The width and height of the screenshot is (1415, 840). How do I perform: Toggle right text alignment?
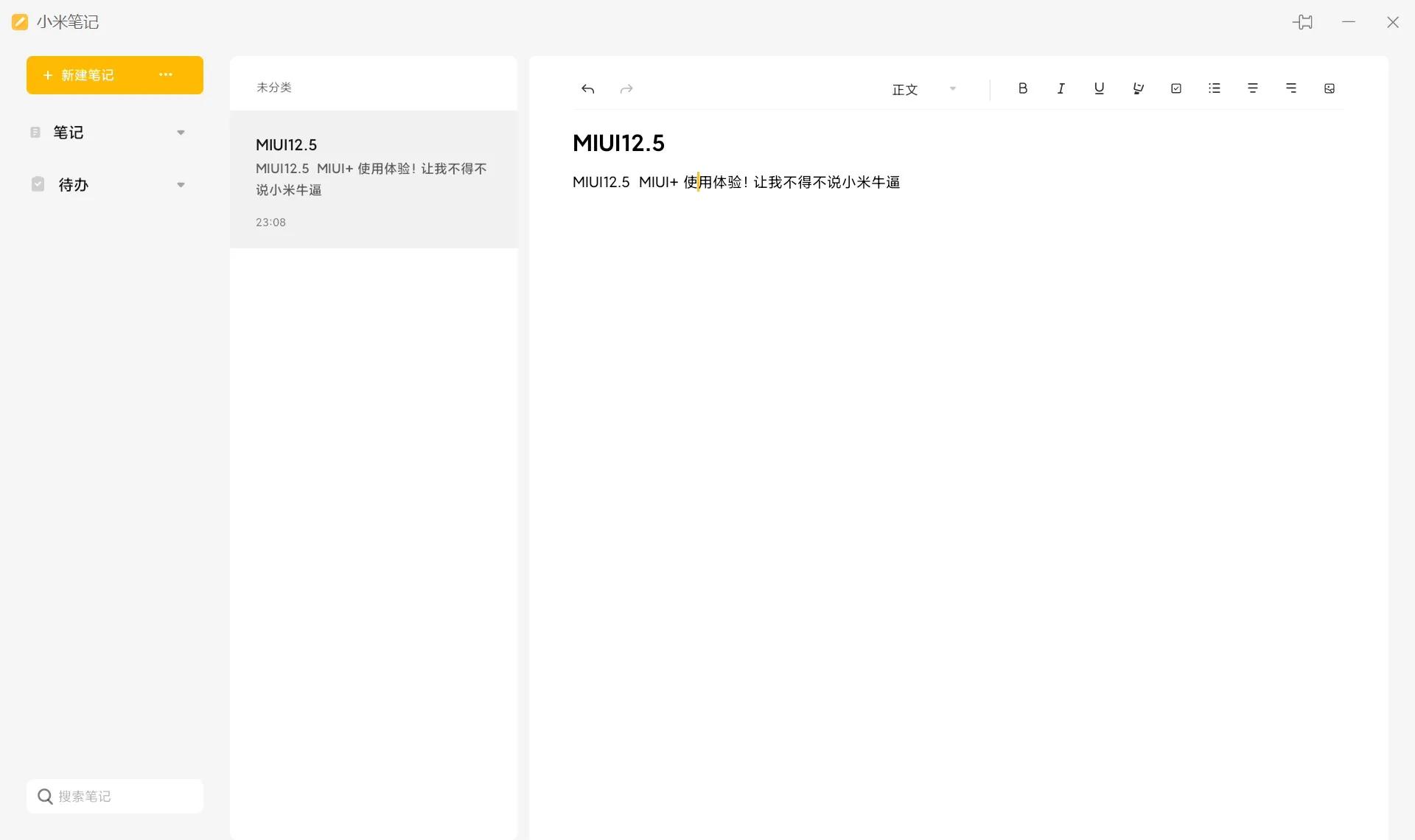1291,88
